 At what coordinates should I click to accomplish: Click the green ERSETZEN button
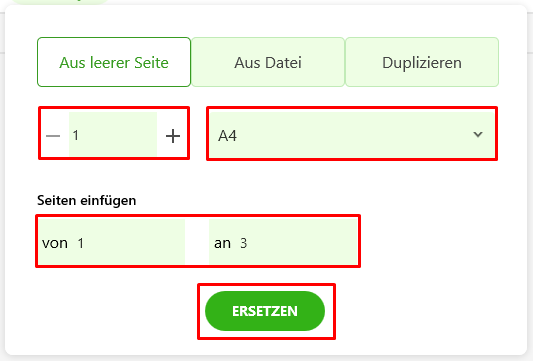pos(265,311)
